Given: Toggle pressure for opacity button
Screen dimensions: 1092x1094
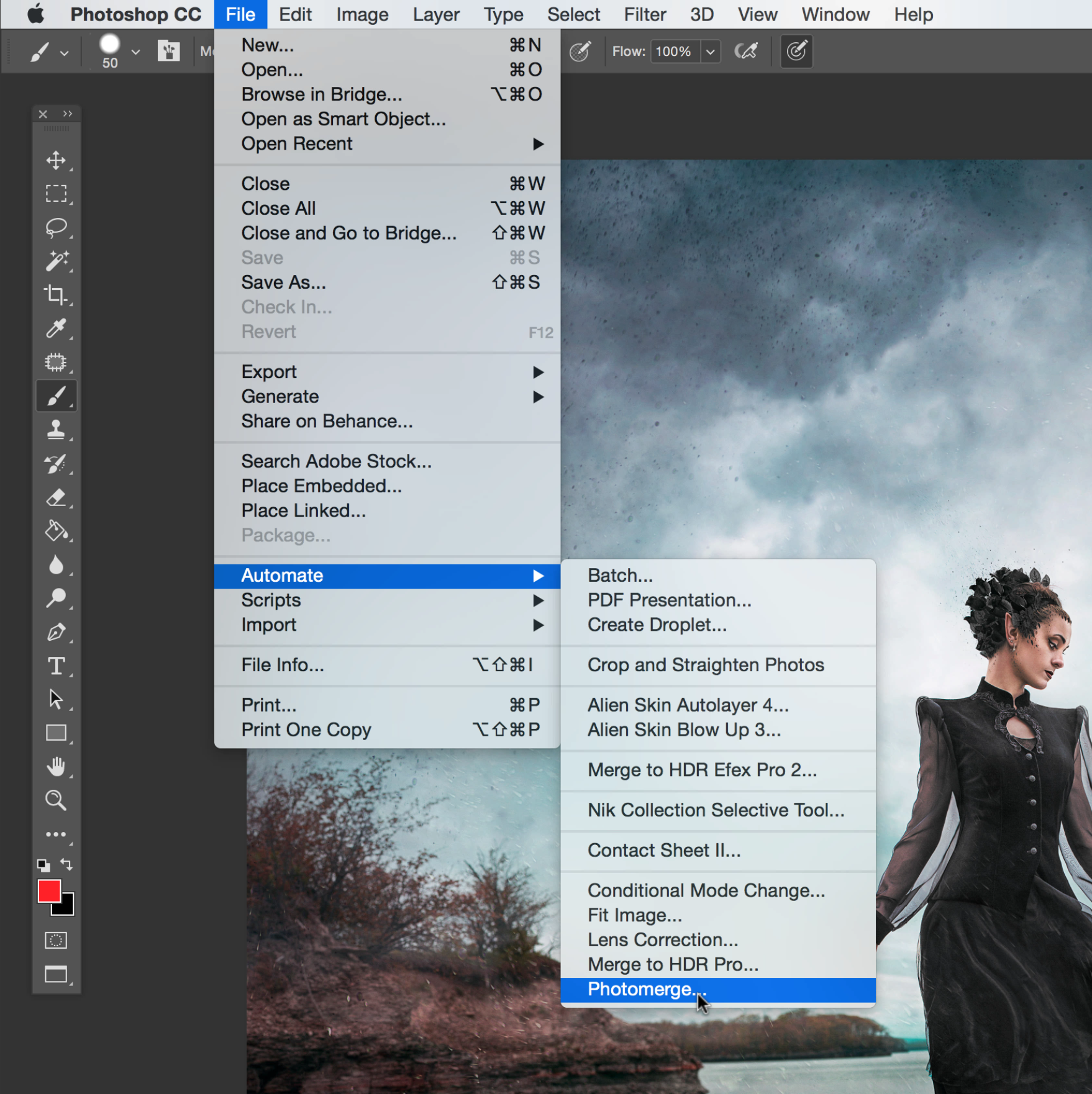Looking at the screenshot, I should point(580,51).
